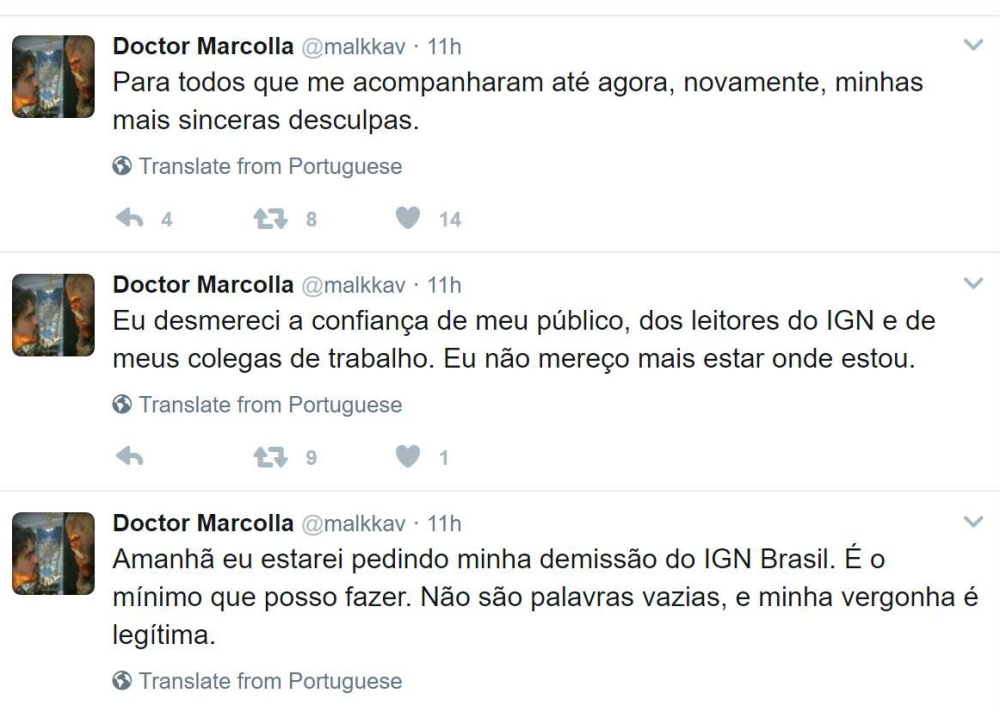The height and width of the screenshot is (712, 1000).
Task: Like the 'sinceras desculpas' tweet
Action: click(x=408, y=219)
